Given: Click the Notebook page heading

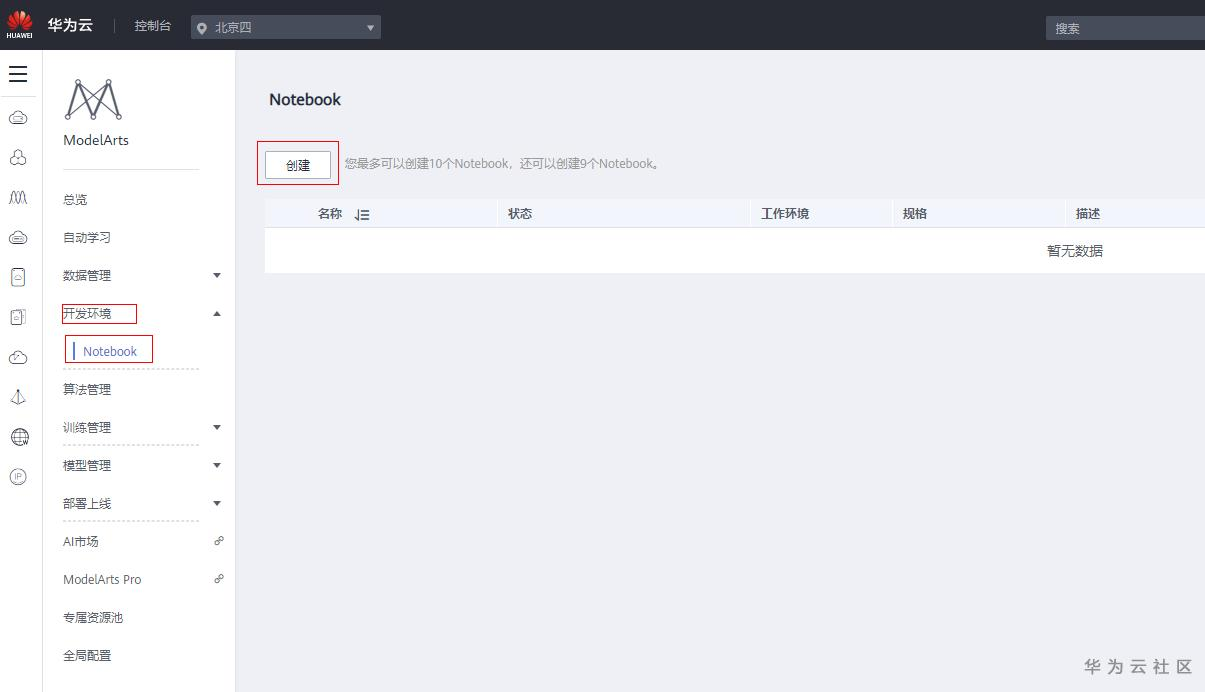Looking at the screenshot, I should (305, 100).
